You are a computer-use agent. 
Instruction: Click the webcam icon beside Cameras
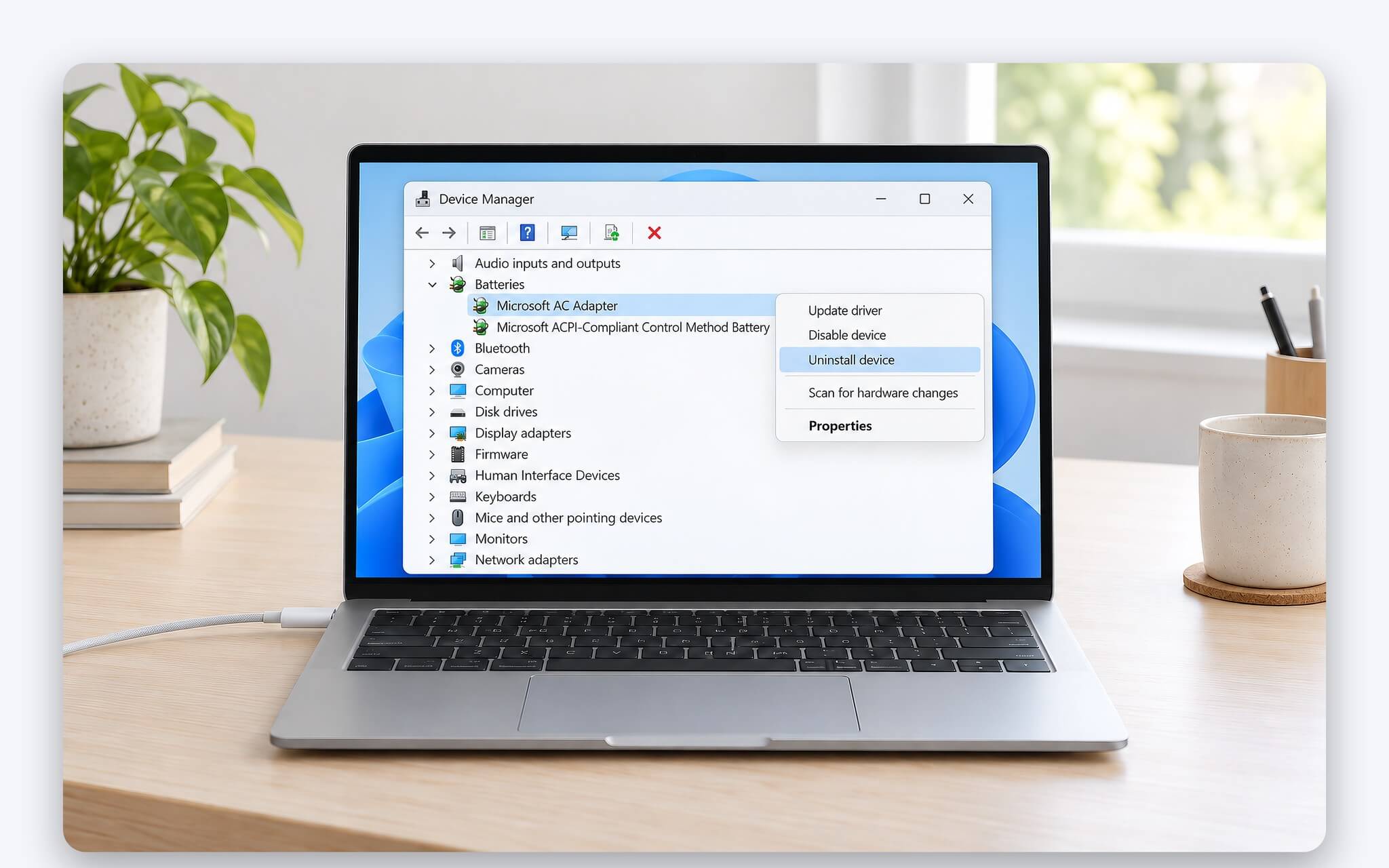458,370
